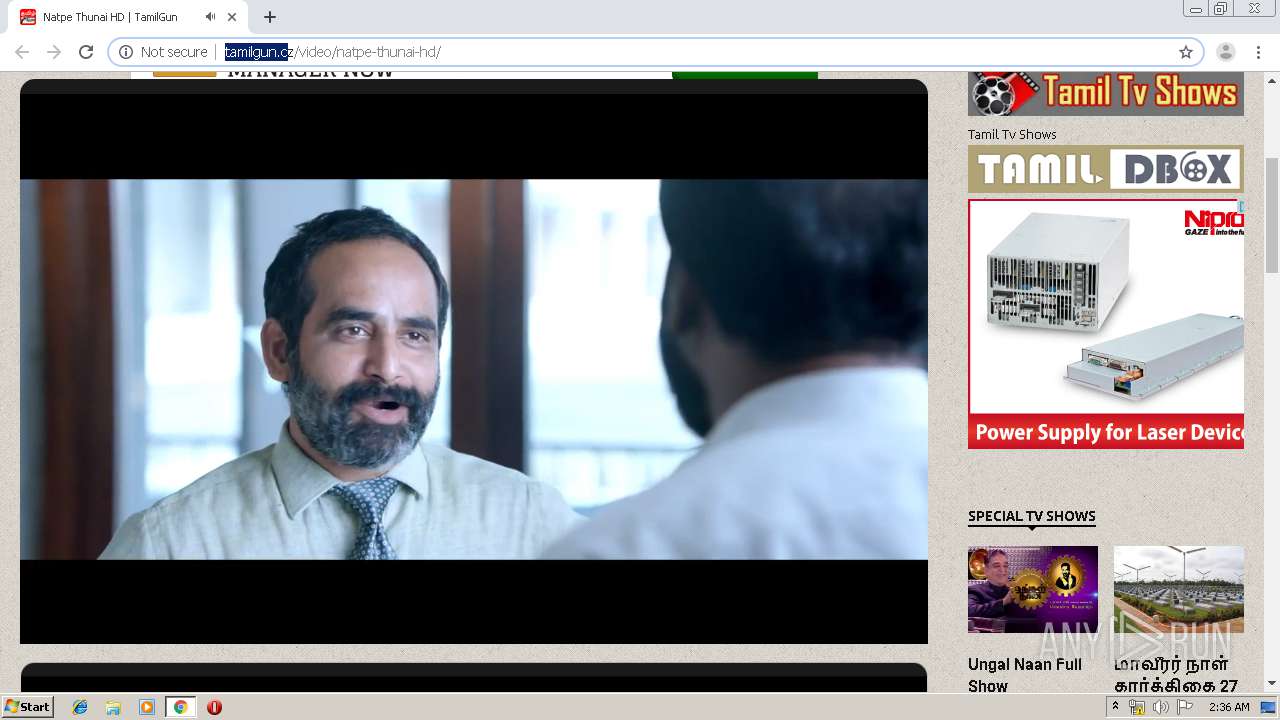
Task: Open the Ungal Naan Full Show thumbnail
Action: coord(1033,589)
